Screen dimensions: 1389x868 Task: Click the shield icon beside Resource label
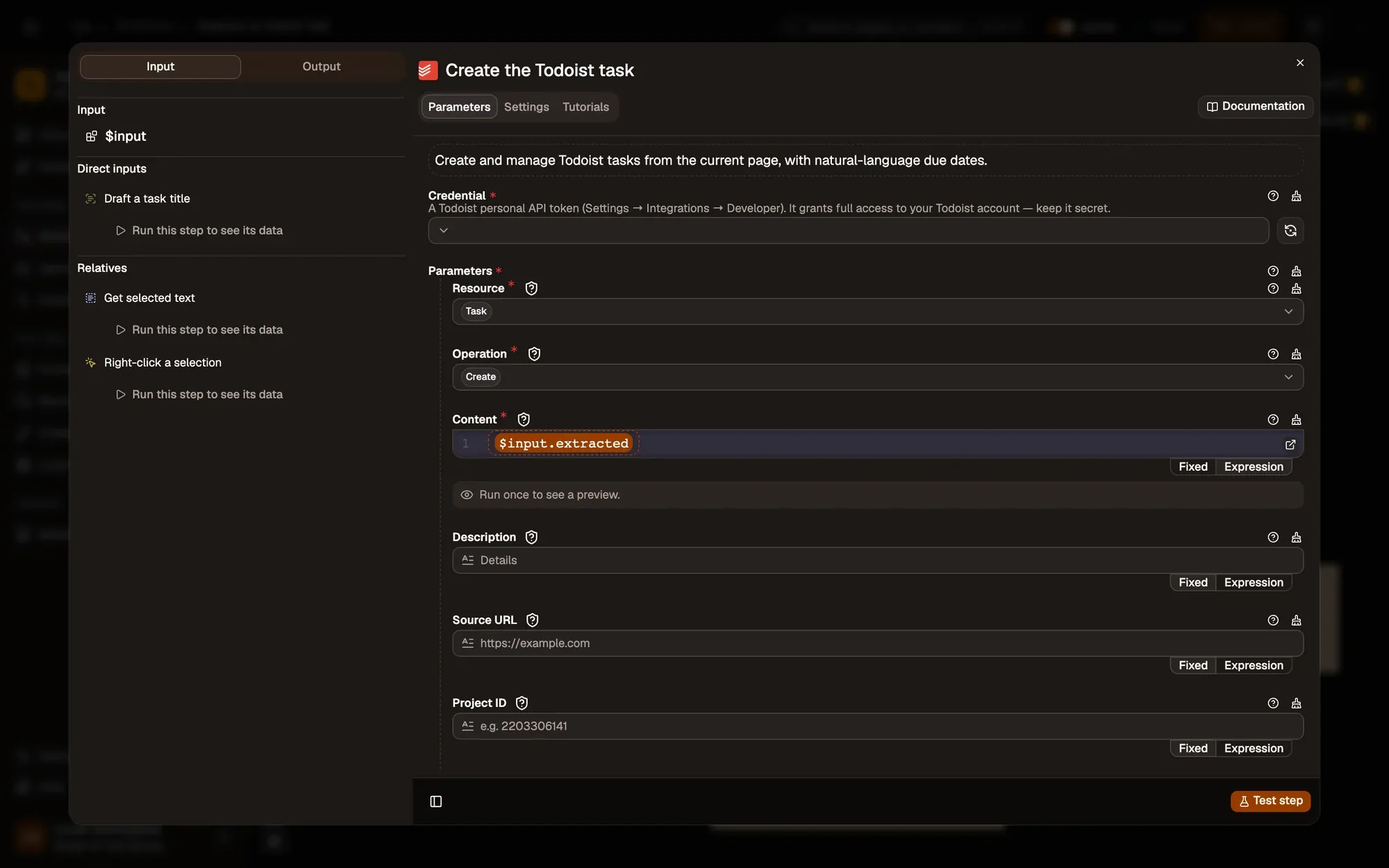point(531,288)
